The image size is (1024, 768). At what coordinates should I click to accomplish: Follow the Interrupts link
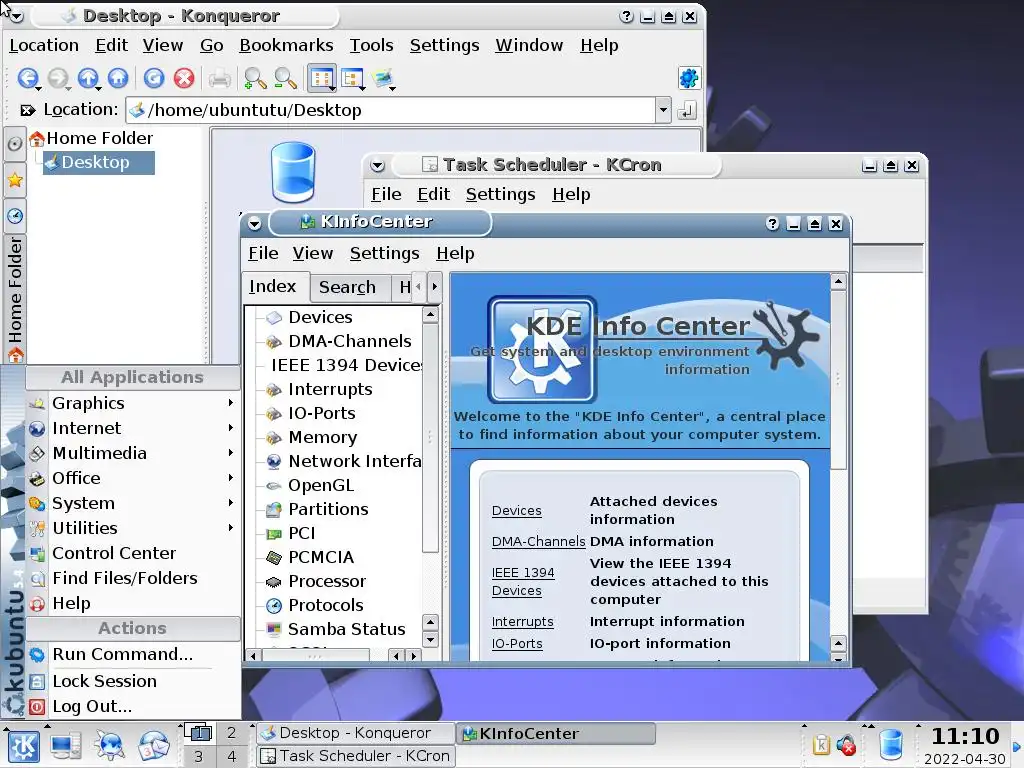pyautogui.click(x=522, y=622)
